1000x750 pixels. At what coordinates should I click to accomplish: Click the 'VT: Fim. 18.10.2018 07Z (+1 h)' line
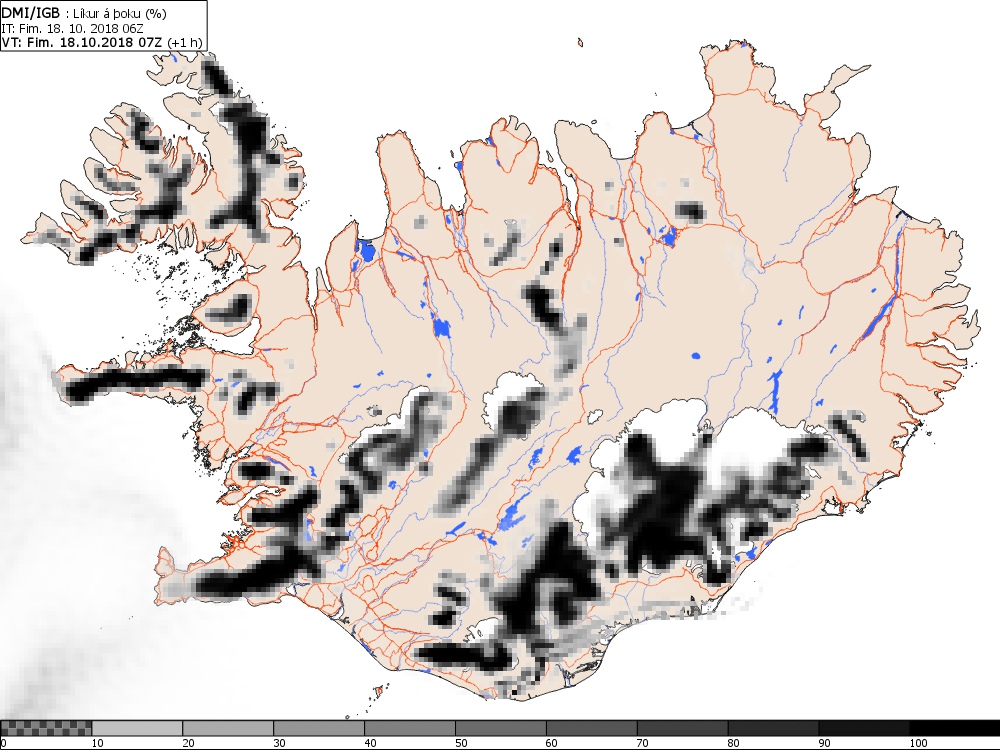(101, 43)
